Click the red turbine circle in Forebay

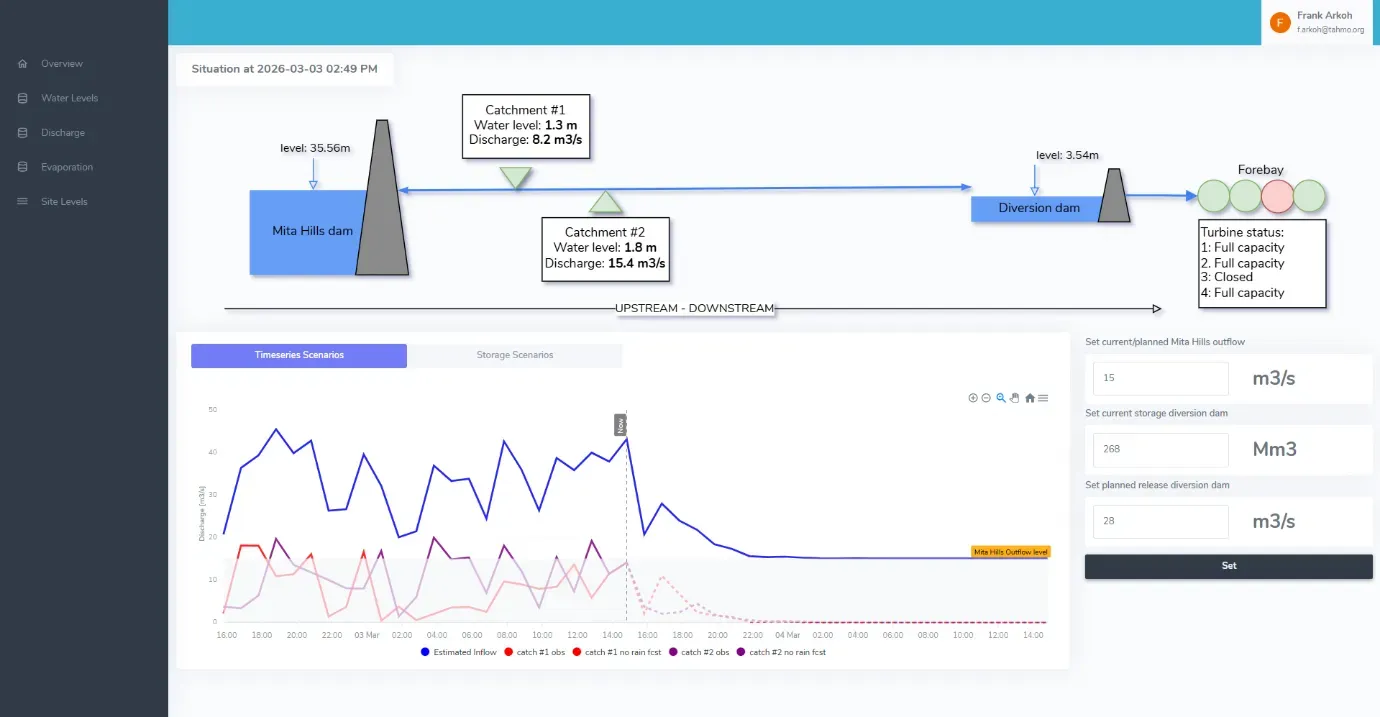click(1277, 195)
